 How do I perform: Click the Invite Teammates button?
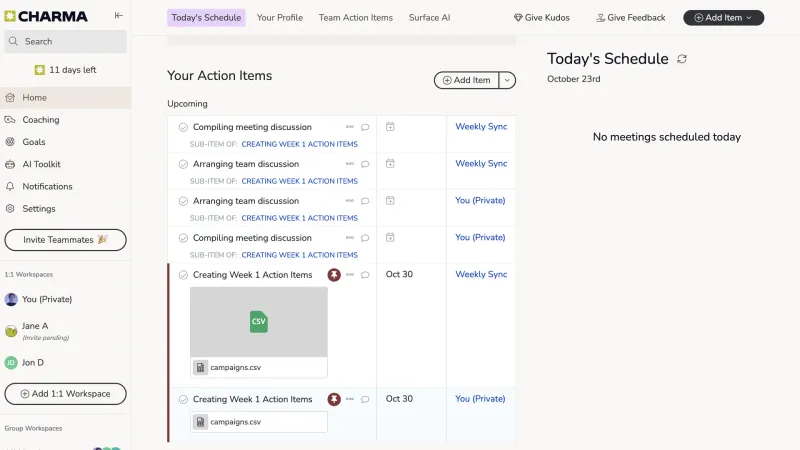point(65,240)
